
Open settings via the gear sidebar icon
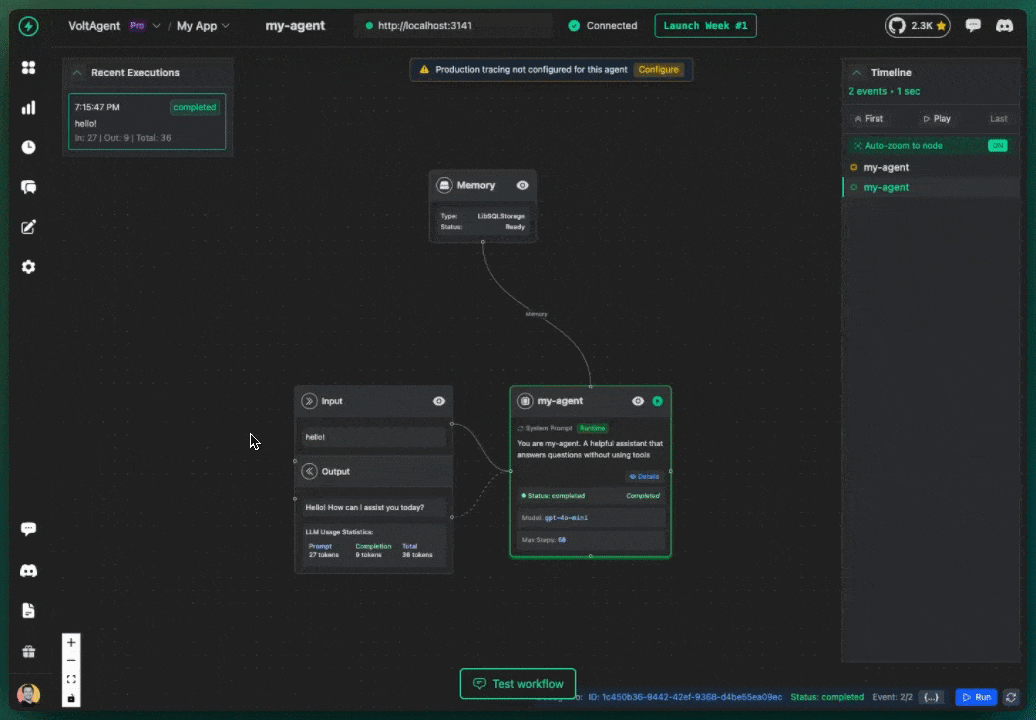28,266
